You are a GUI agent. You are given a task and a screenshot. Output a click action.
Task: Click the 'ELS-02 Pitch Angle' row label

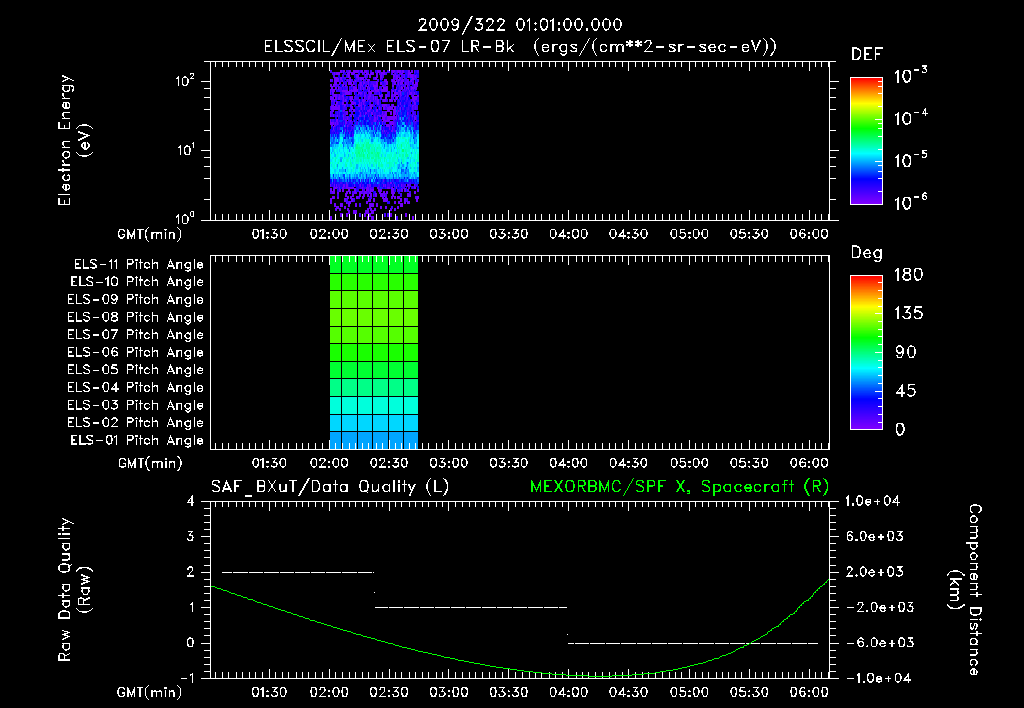tap(135, 423)
